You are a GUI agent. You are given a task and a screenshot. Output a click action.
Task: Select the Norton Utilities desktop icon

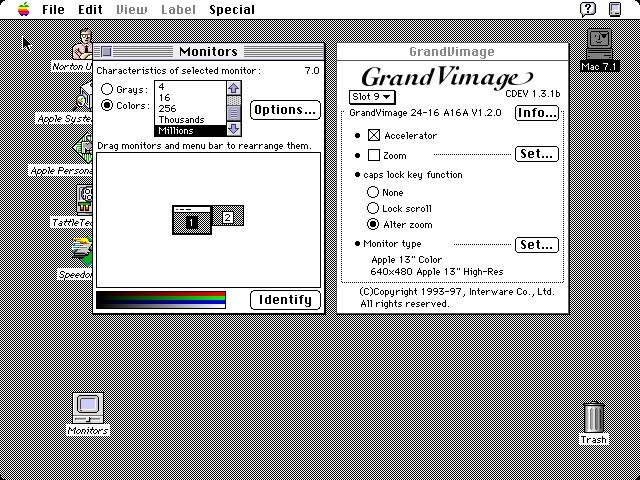coord(83,44)
